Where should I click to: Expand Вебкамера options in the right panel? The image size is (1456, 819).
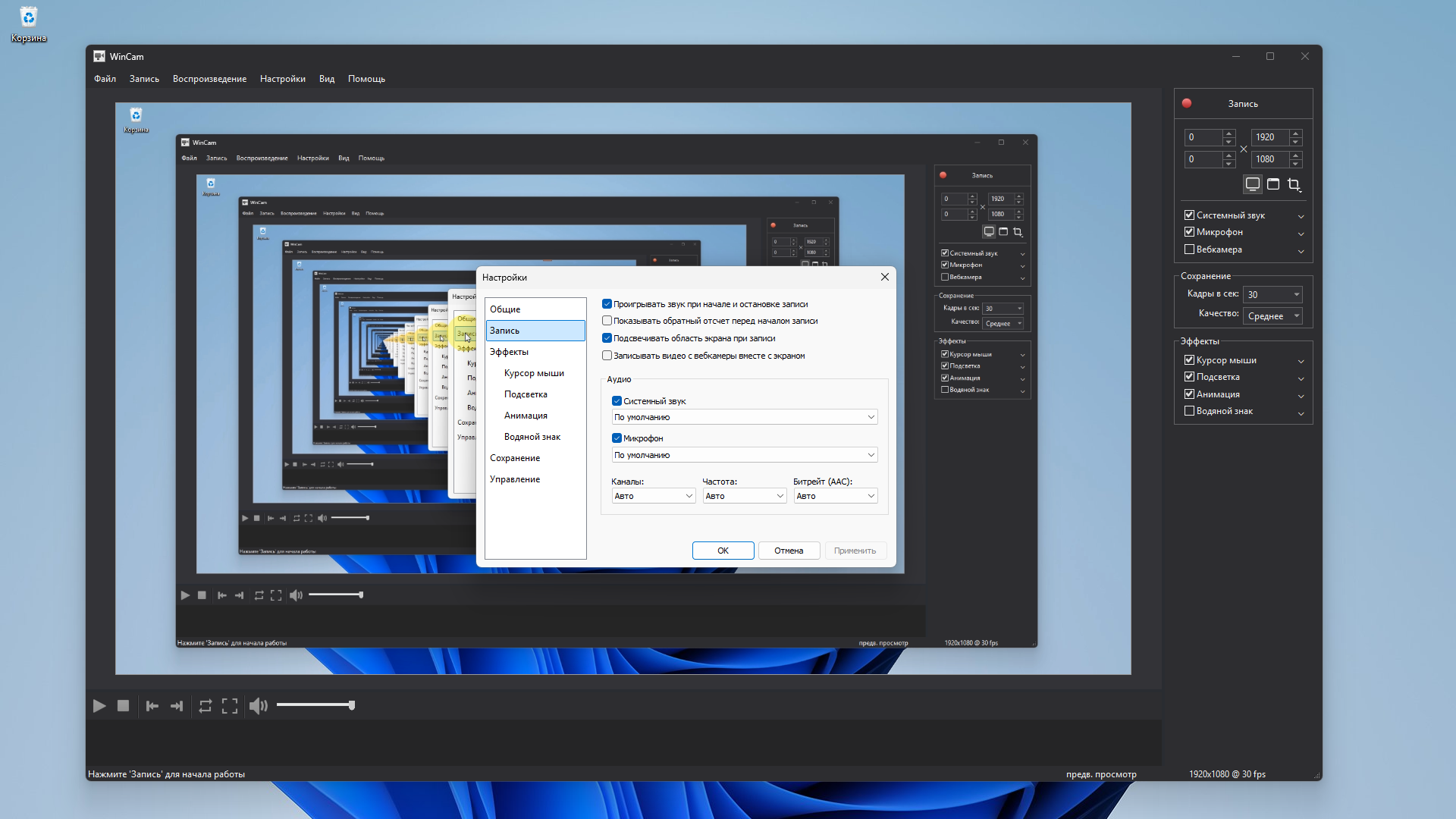click(1301, 251)
